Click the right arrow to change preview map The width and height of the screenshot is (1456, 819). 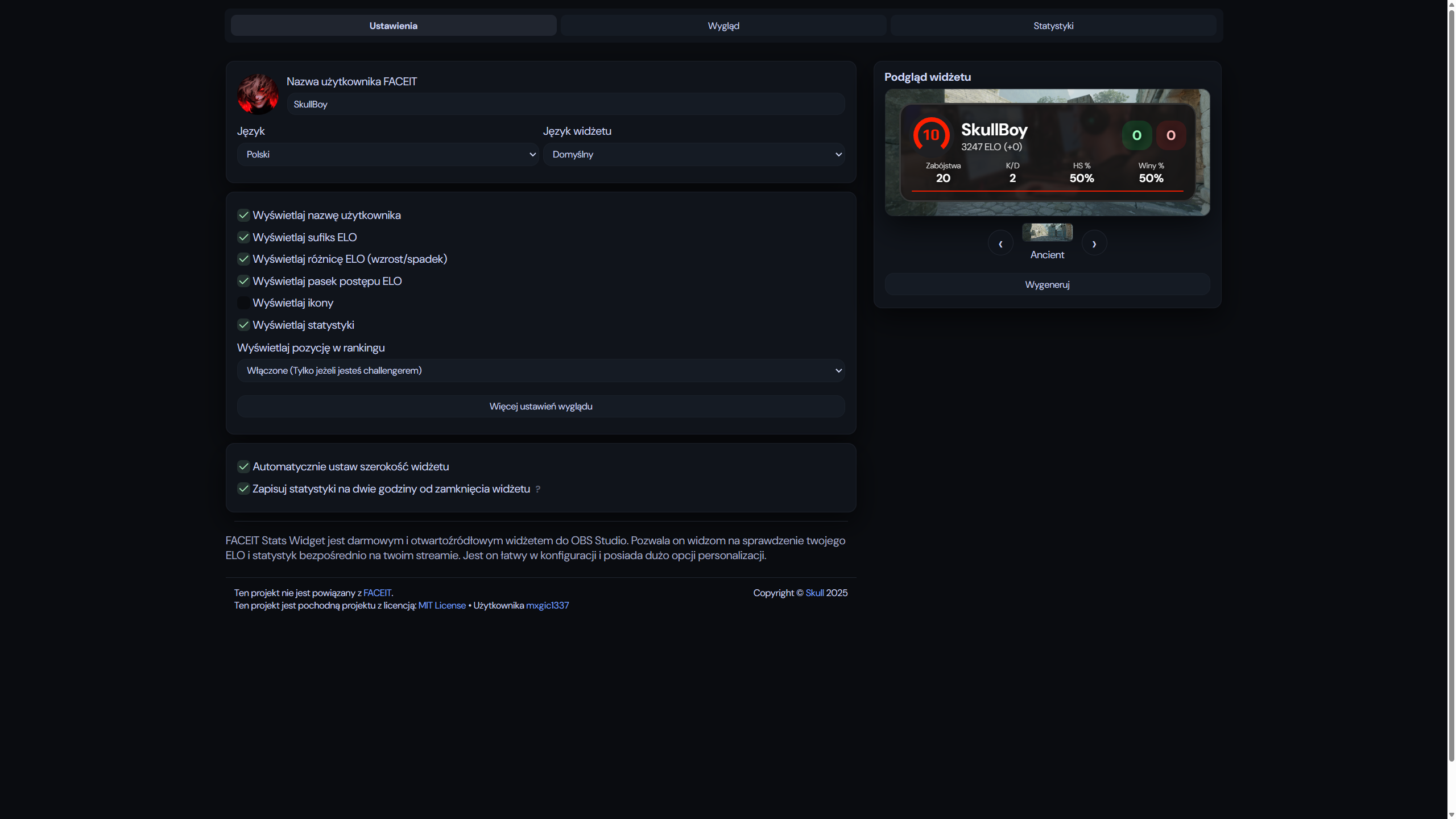coord(1094,243)
